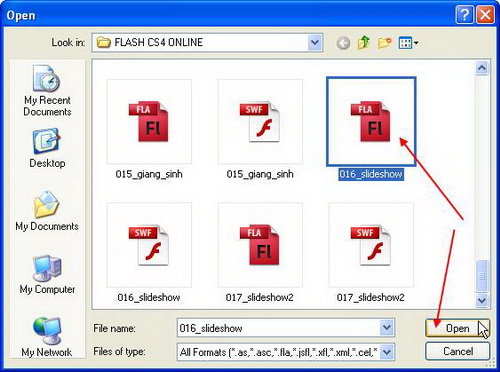Expand the File name dropdown arrow
The image size is (500, 372).
click(387, 328)
